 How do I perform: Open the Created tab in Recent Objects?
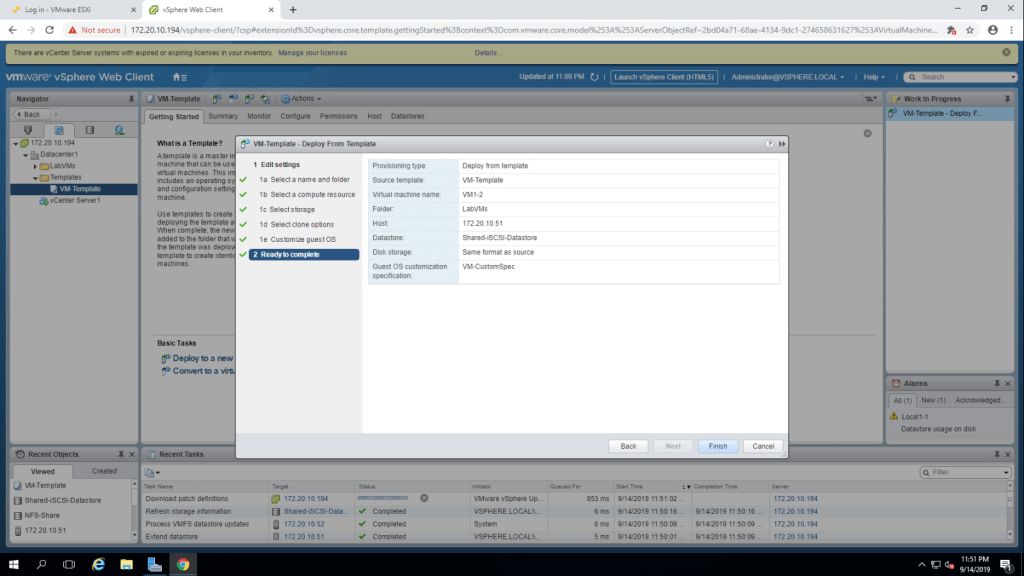tap(104, 471)
